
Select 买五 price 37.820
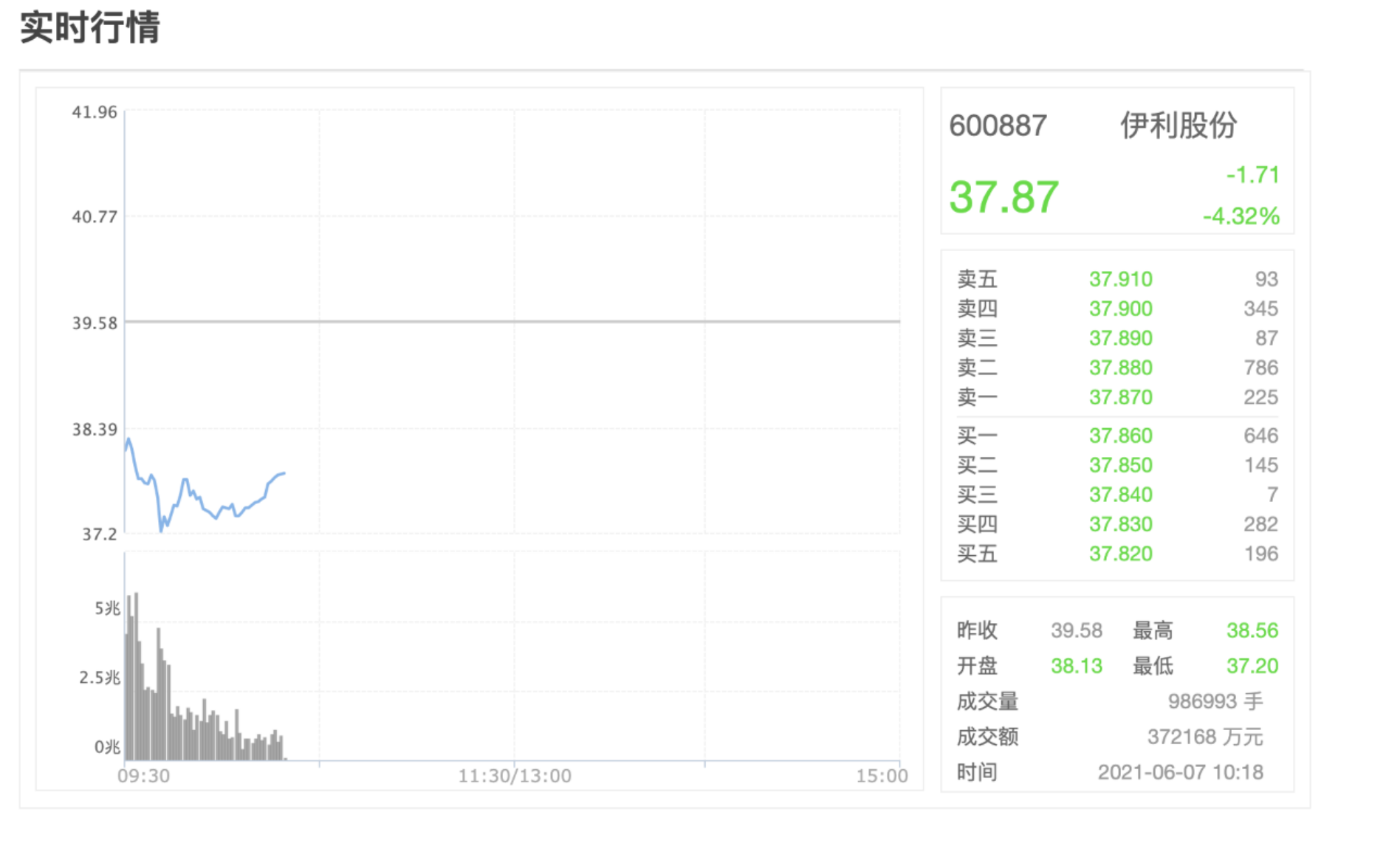pos(1120,554)
